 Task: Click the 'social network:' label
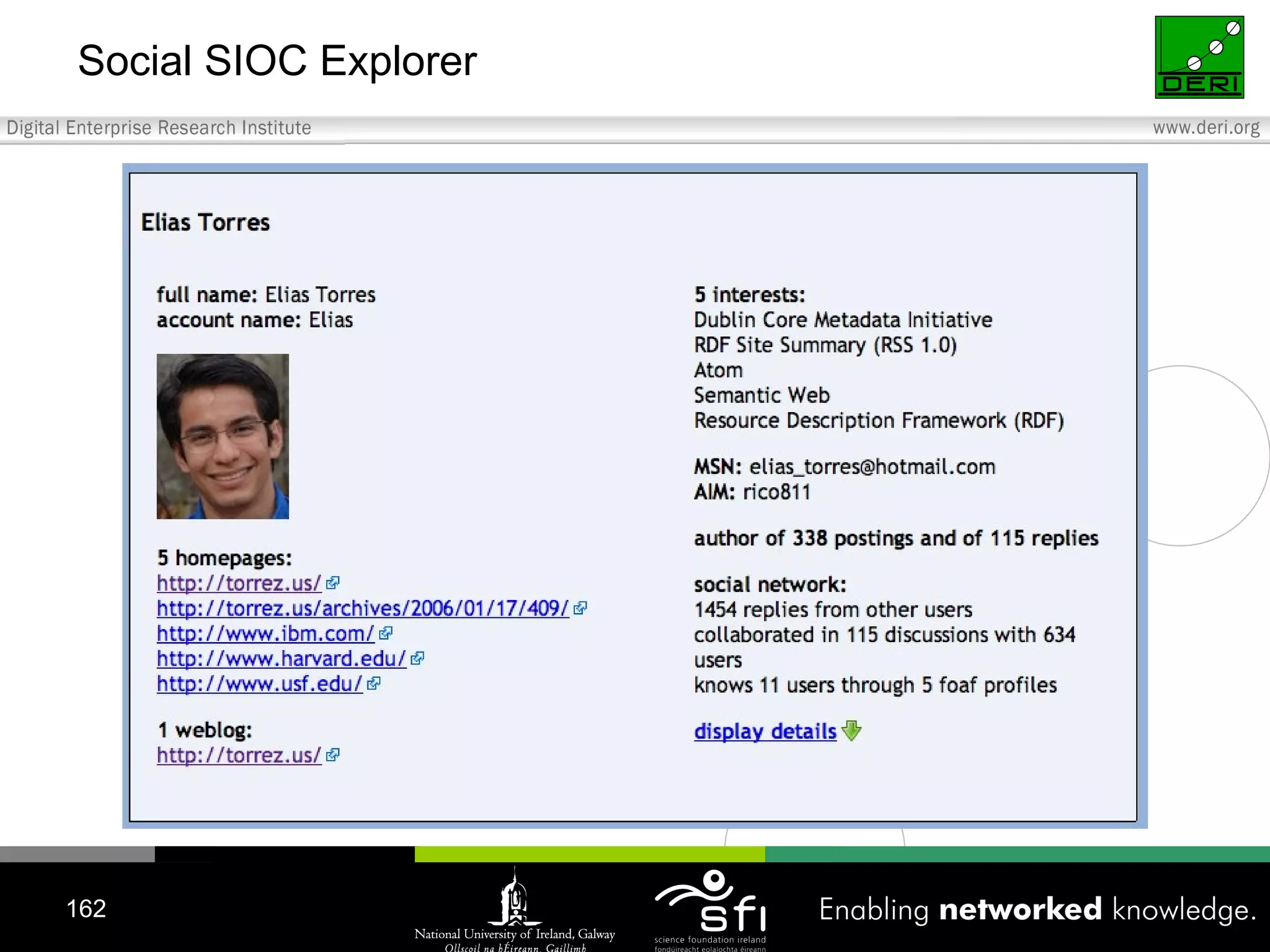coord(770,584)
